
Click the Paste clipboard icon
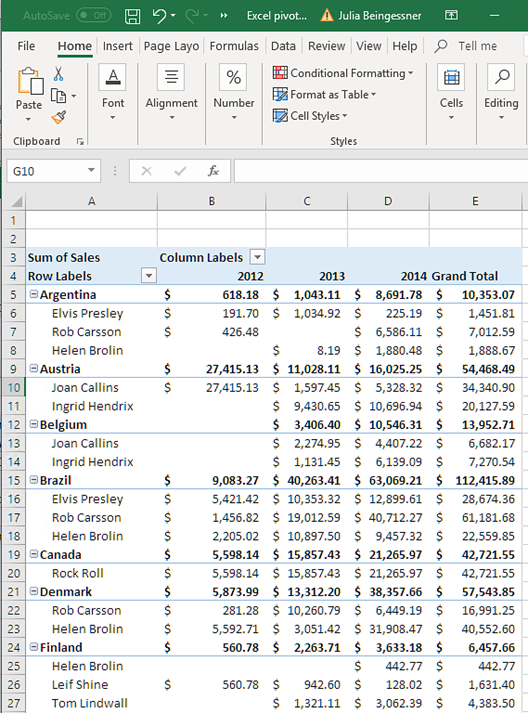[30, 81]
